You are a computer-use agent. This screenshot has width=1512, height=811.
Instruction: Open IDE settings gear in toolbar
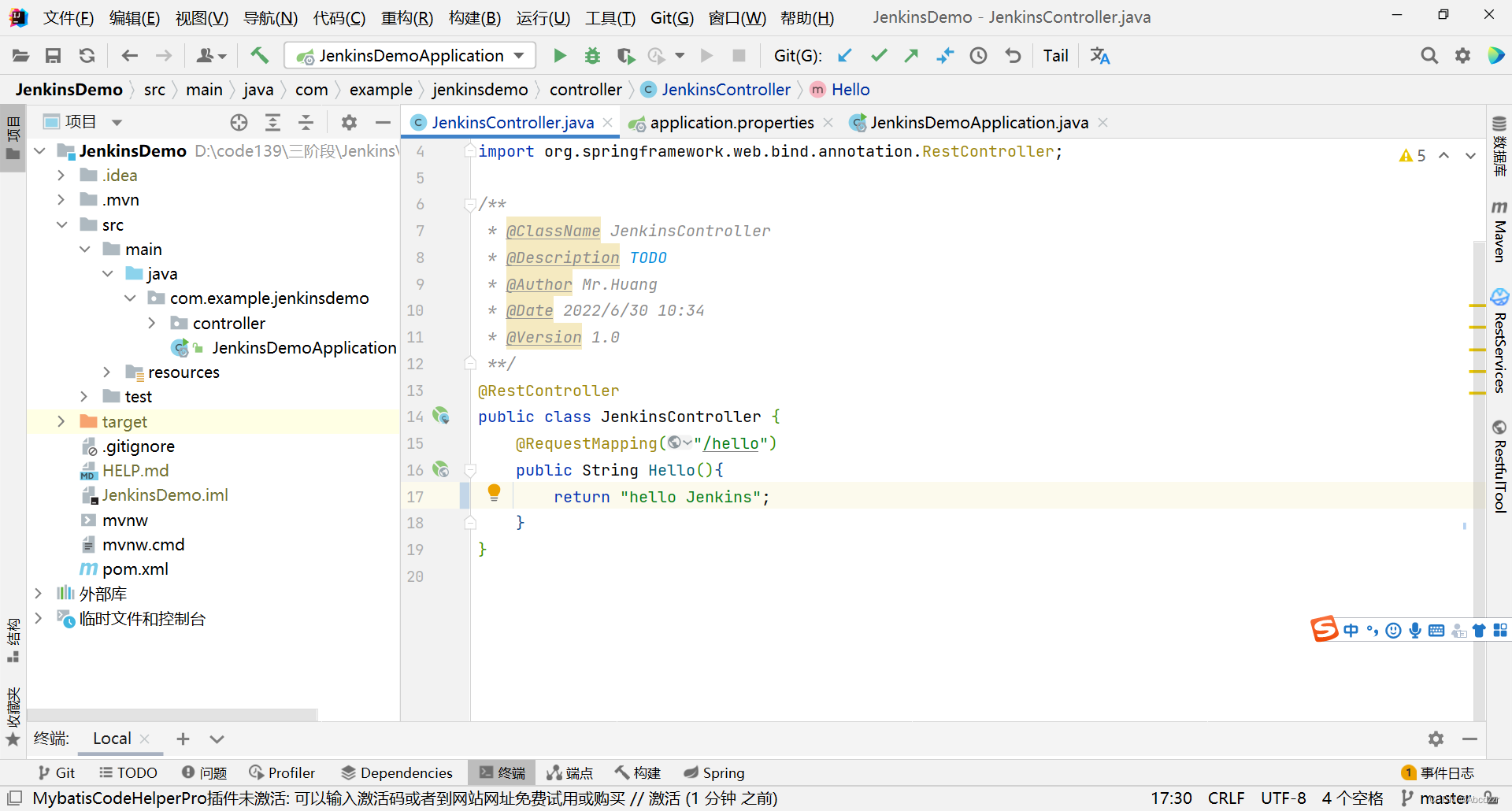pos(1462,56)
